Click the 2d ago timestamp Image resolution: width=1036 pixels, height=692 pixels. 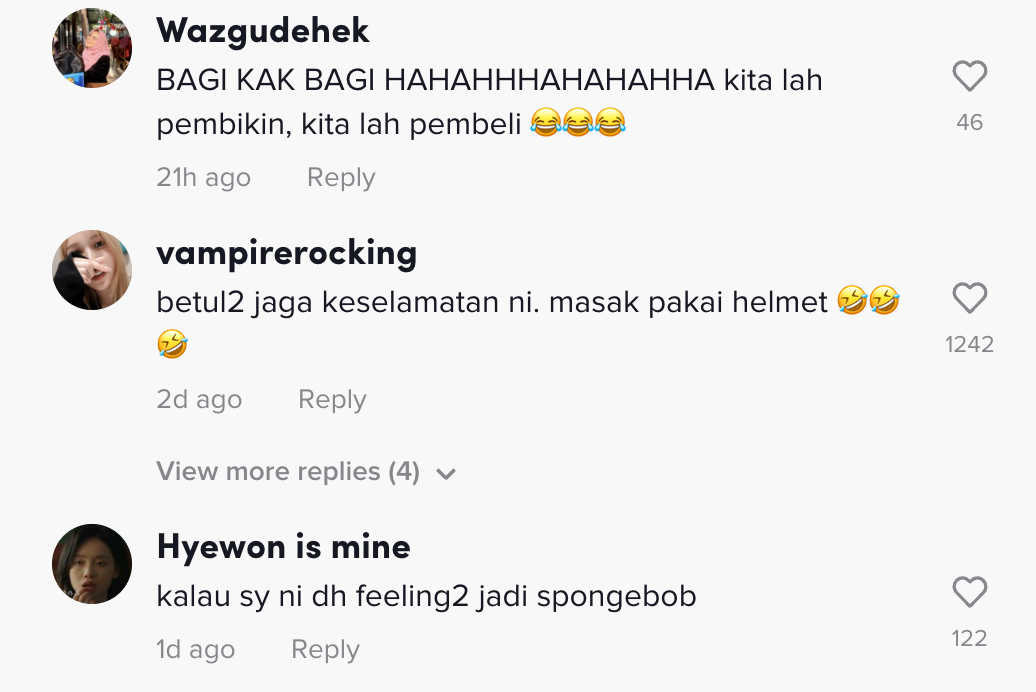199,400
